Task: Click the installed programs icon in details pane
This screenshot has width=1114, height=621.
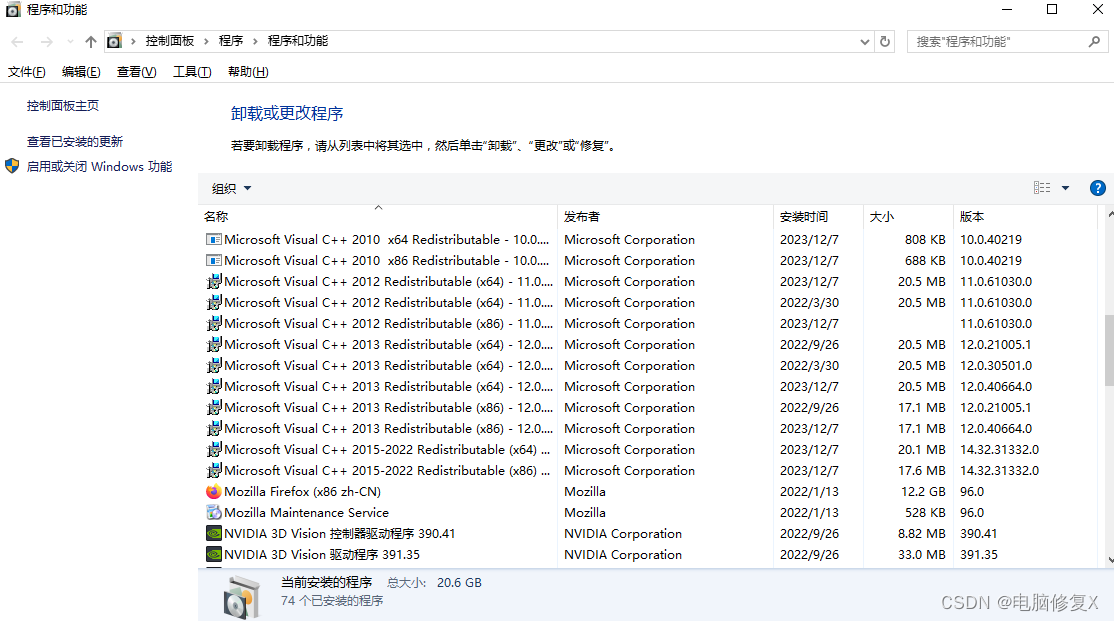Action: [x=241, y=597]
